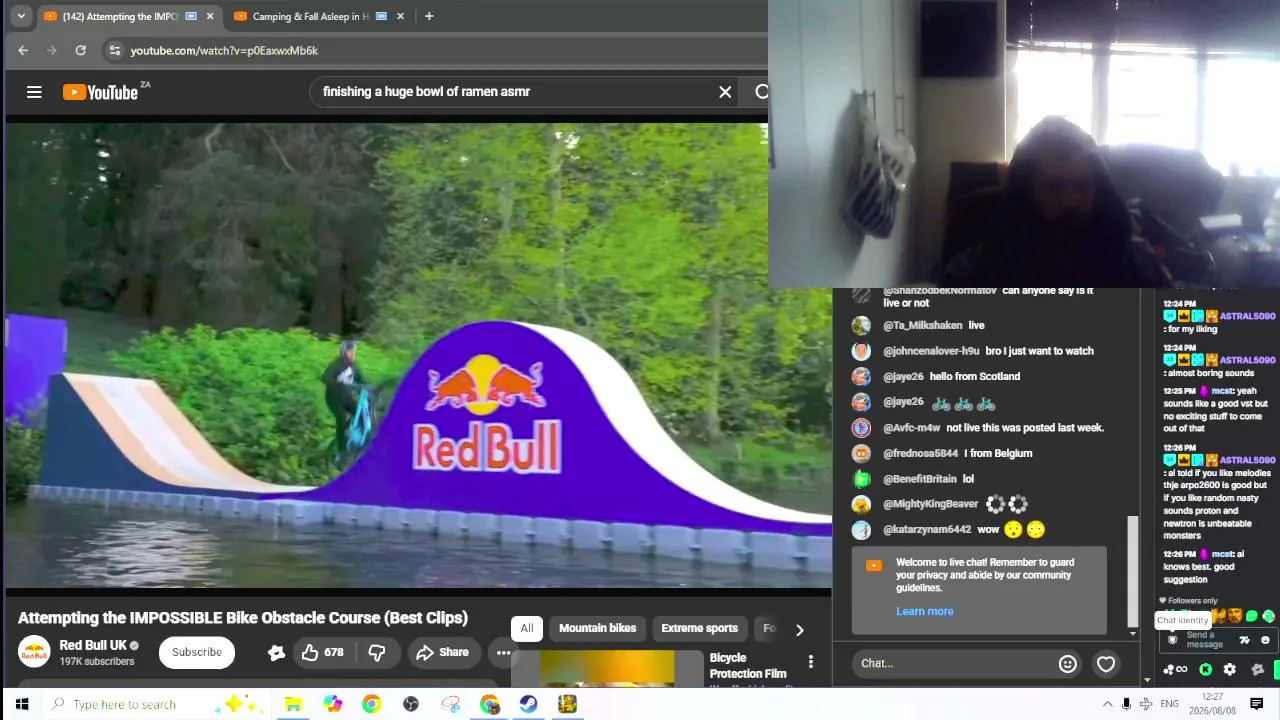This screenshot has height=720, width=1280.
Task: Open options for Bicycle Protection Film video
Action: point(811,661)
